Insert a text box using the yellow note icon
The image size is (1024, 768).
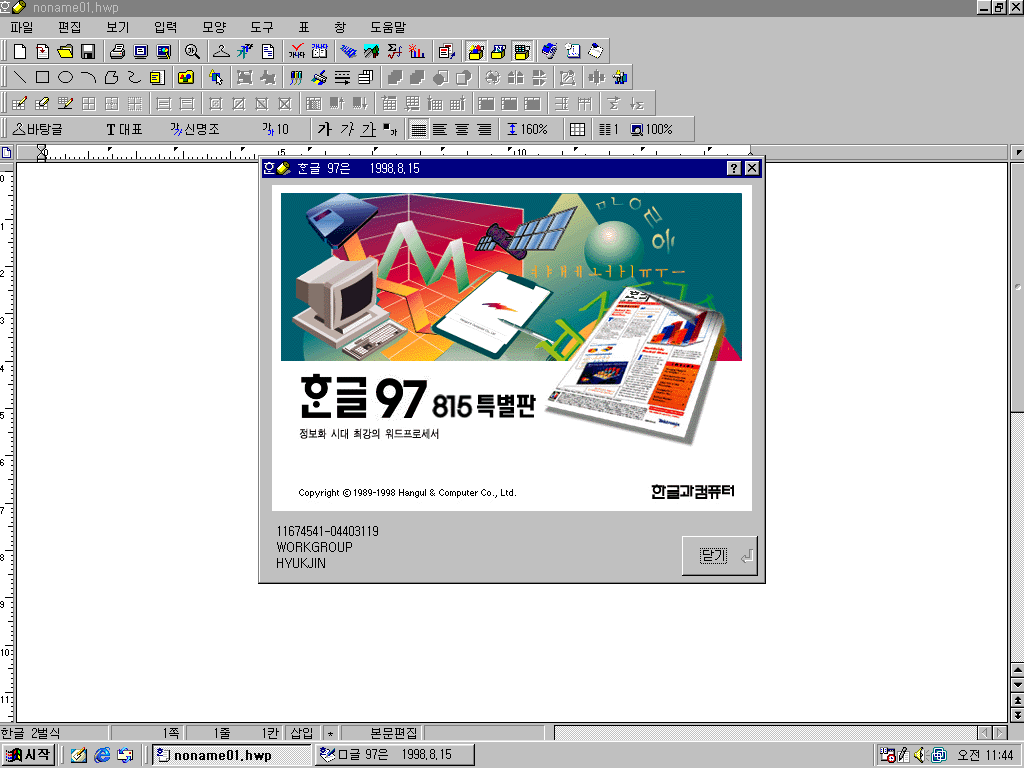click(157, 78)
